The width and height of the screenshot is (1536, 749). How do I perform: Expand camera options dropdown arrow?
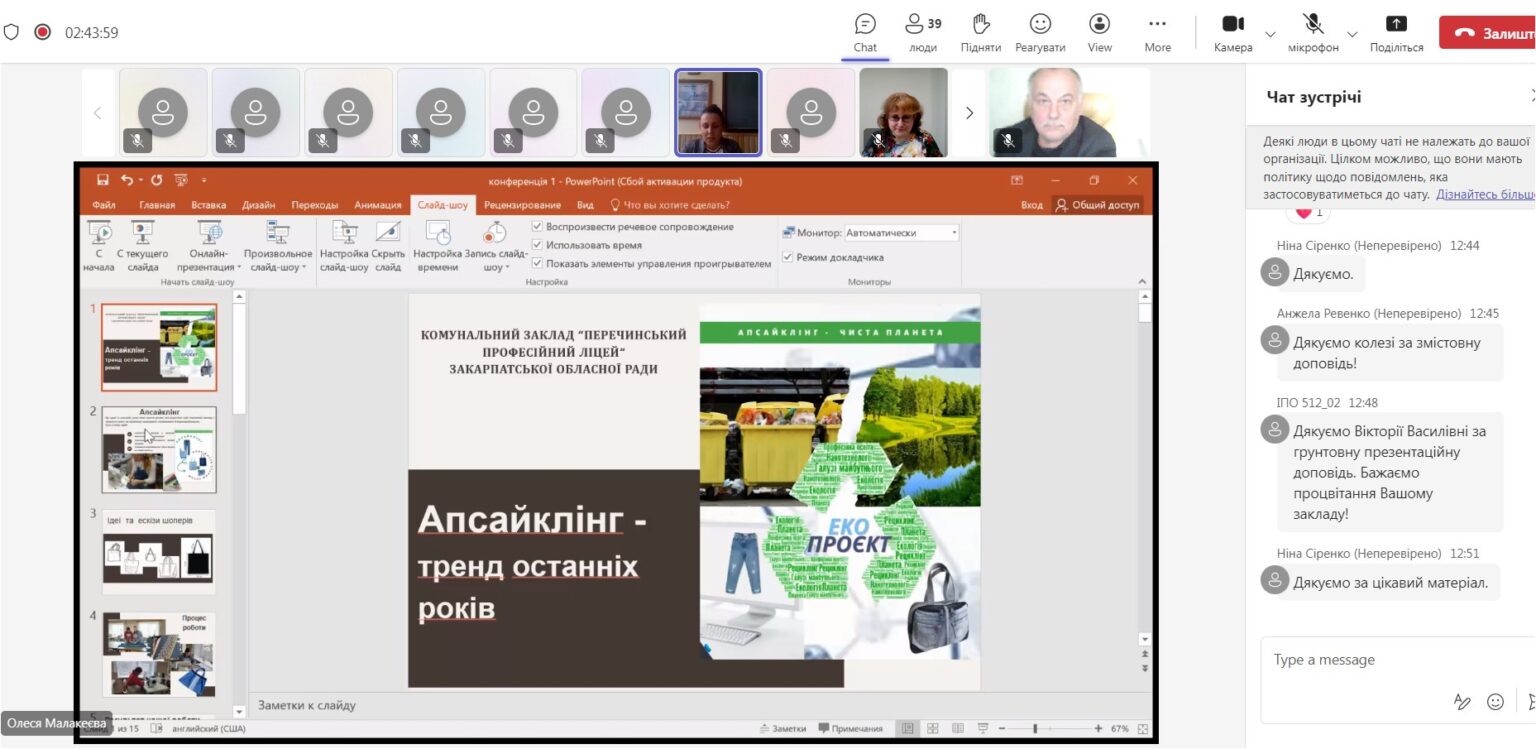pyautogui.click(x=1270, y=34)
